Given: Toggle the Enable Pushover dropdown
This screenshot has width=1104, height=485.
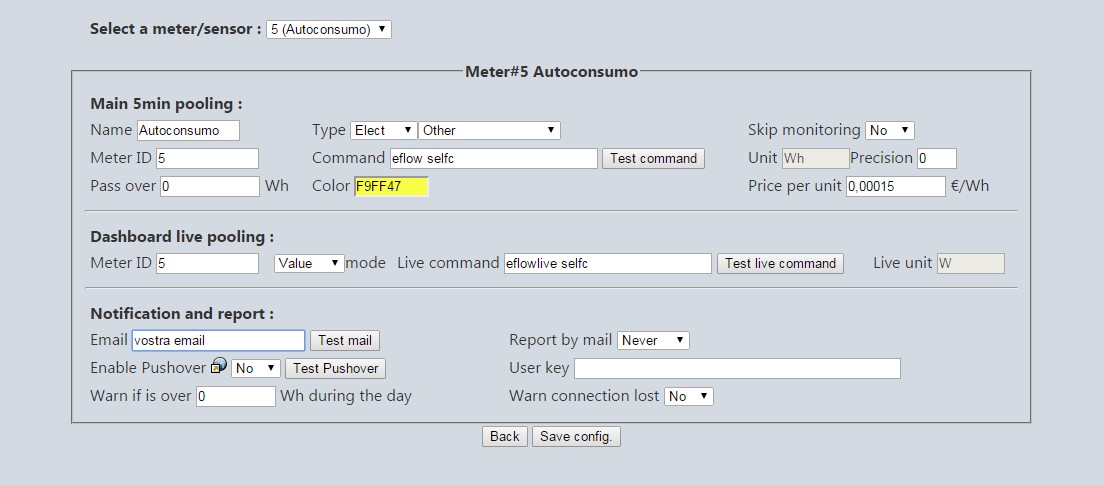Looking at the screenshot, I should pos(256,368).
